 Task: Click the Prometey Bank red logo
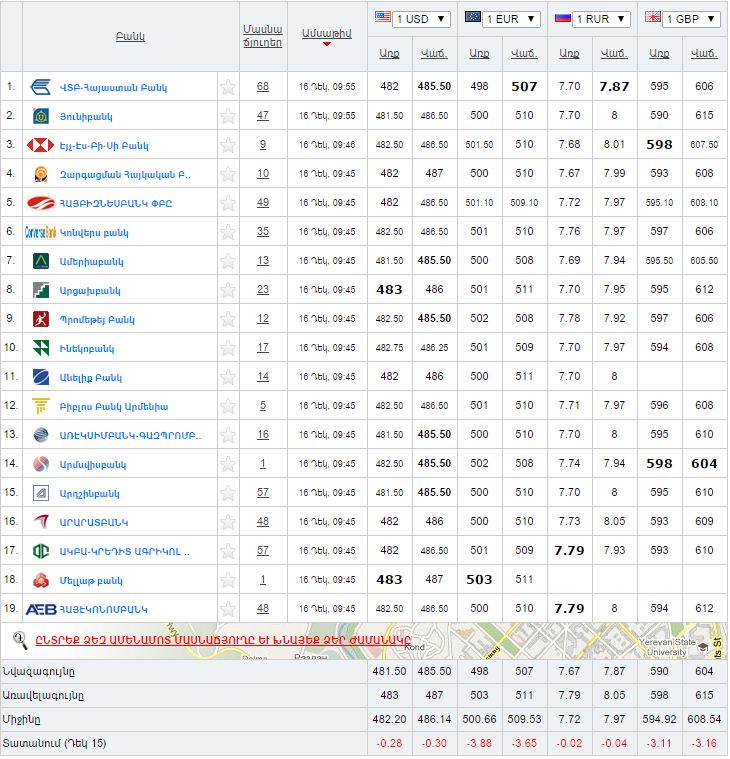point(41,319)
